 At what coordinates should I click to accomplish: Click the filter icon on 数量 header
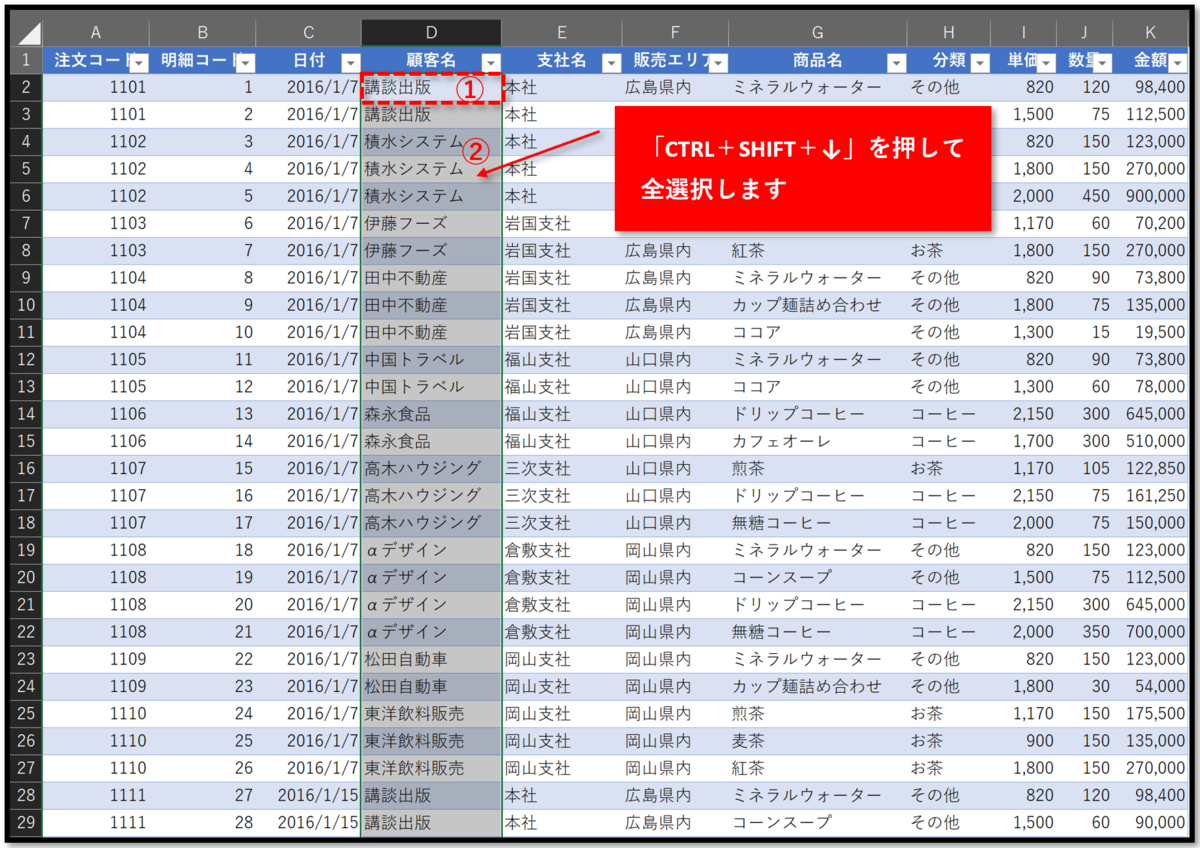(1102, 61)
